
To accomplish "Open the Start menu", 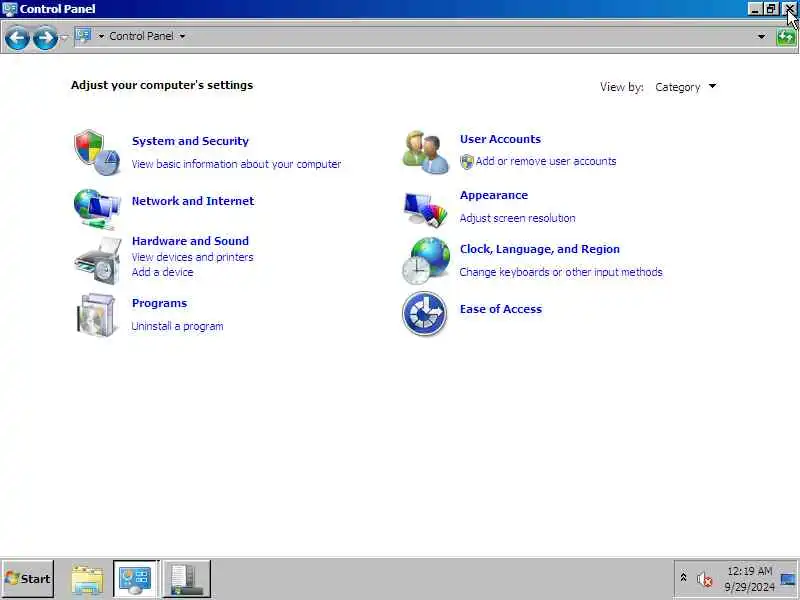I will pyautogui.click(x=28, y=579).
